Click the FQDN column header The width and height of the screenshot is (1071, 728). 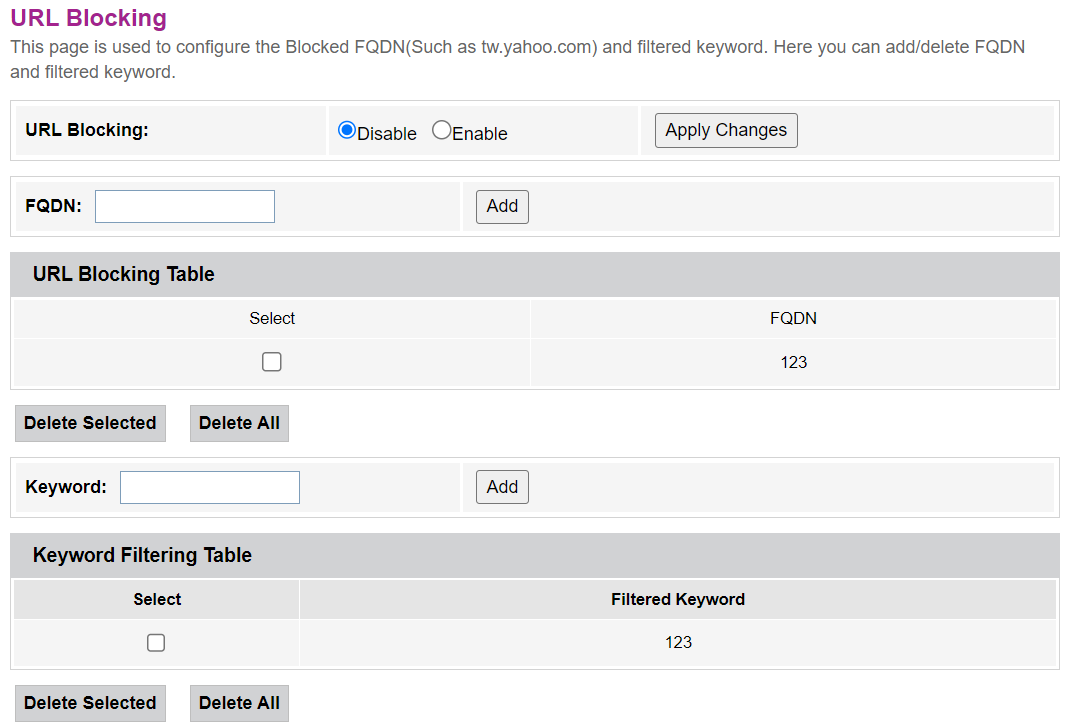pos(793,319)
